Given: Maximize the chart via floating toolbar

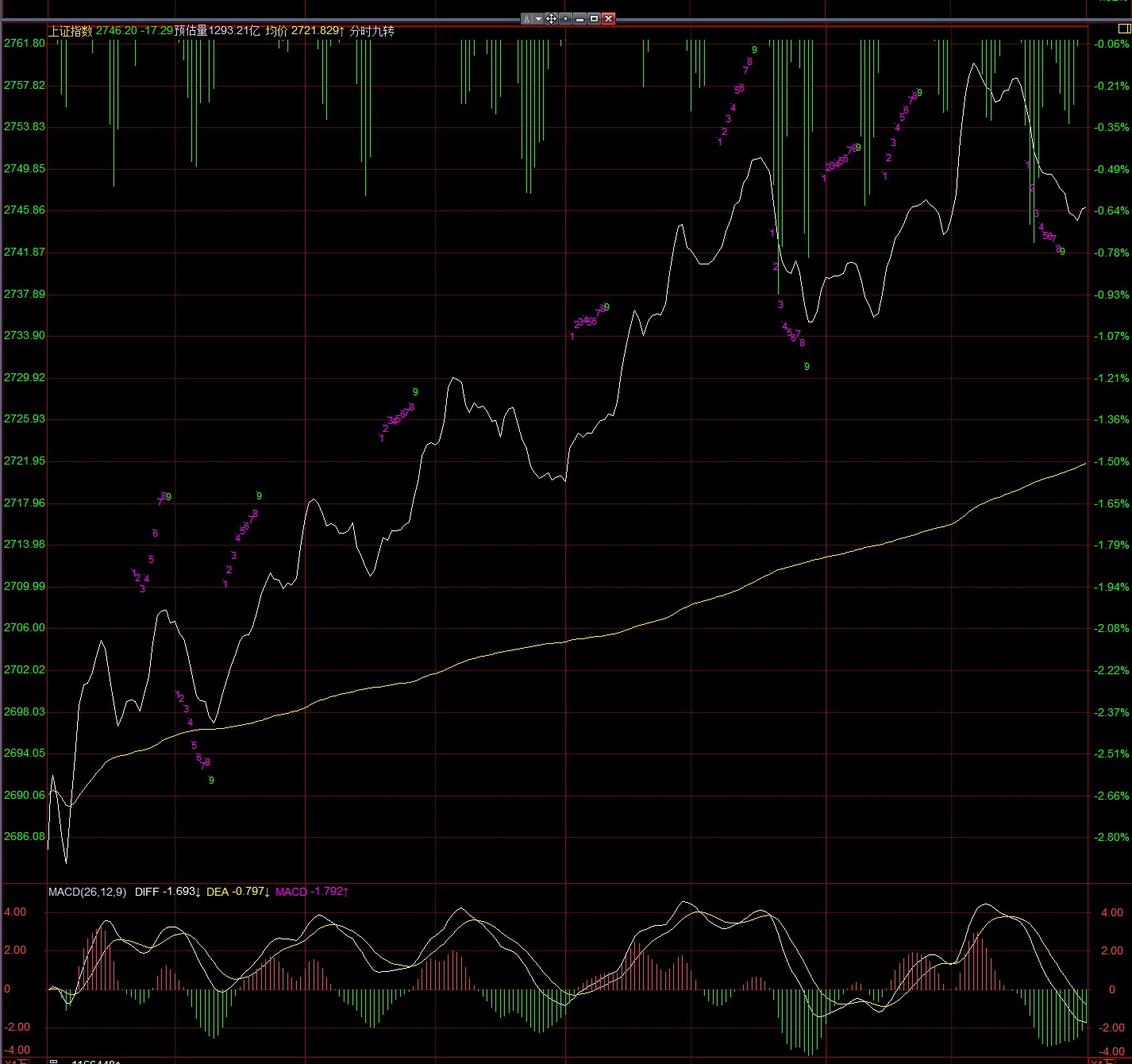Looking at the screenshot, I should (x=594, y=18).
